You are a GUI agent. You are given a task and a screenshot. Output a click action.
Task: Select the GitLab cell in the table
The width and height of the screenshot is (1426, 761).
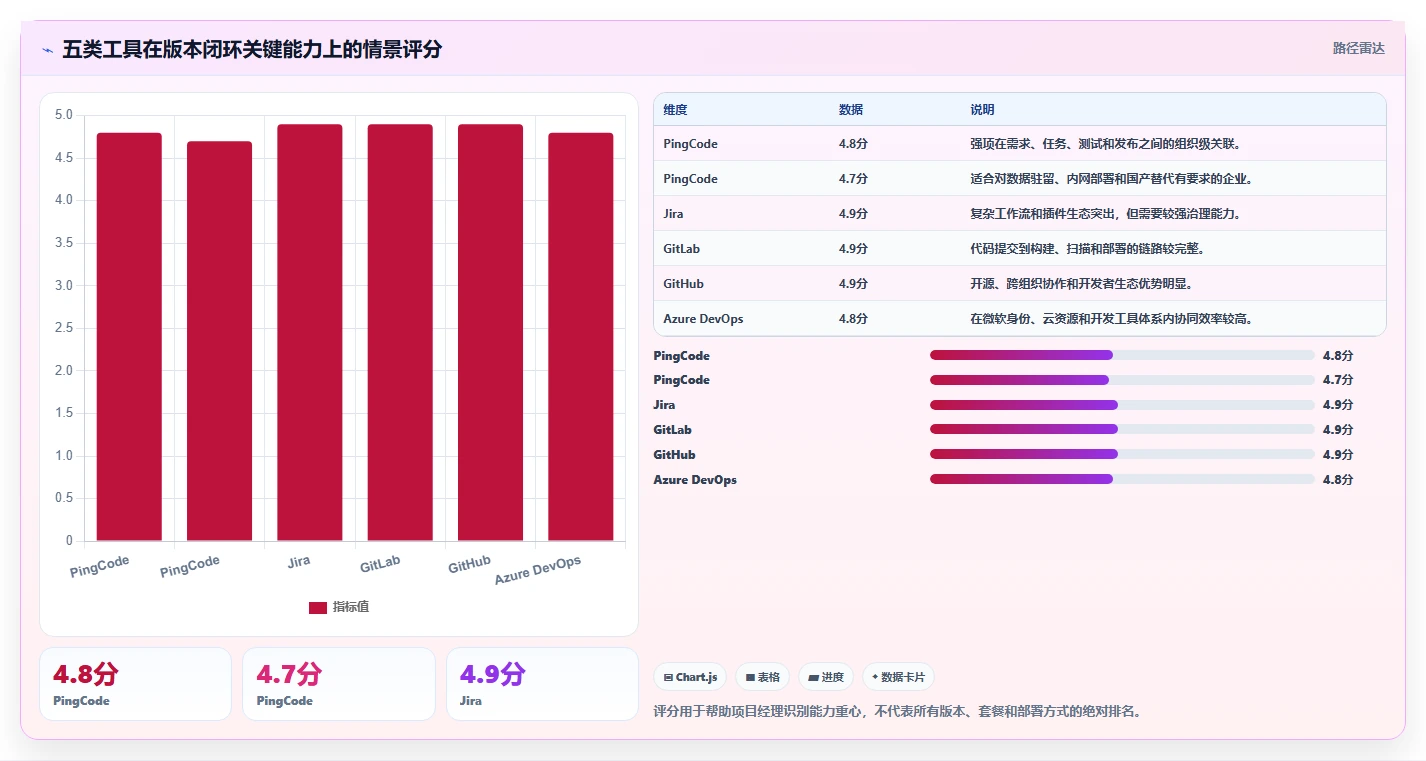pos(681,249)
